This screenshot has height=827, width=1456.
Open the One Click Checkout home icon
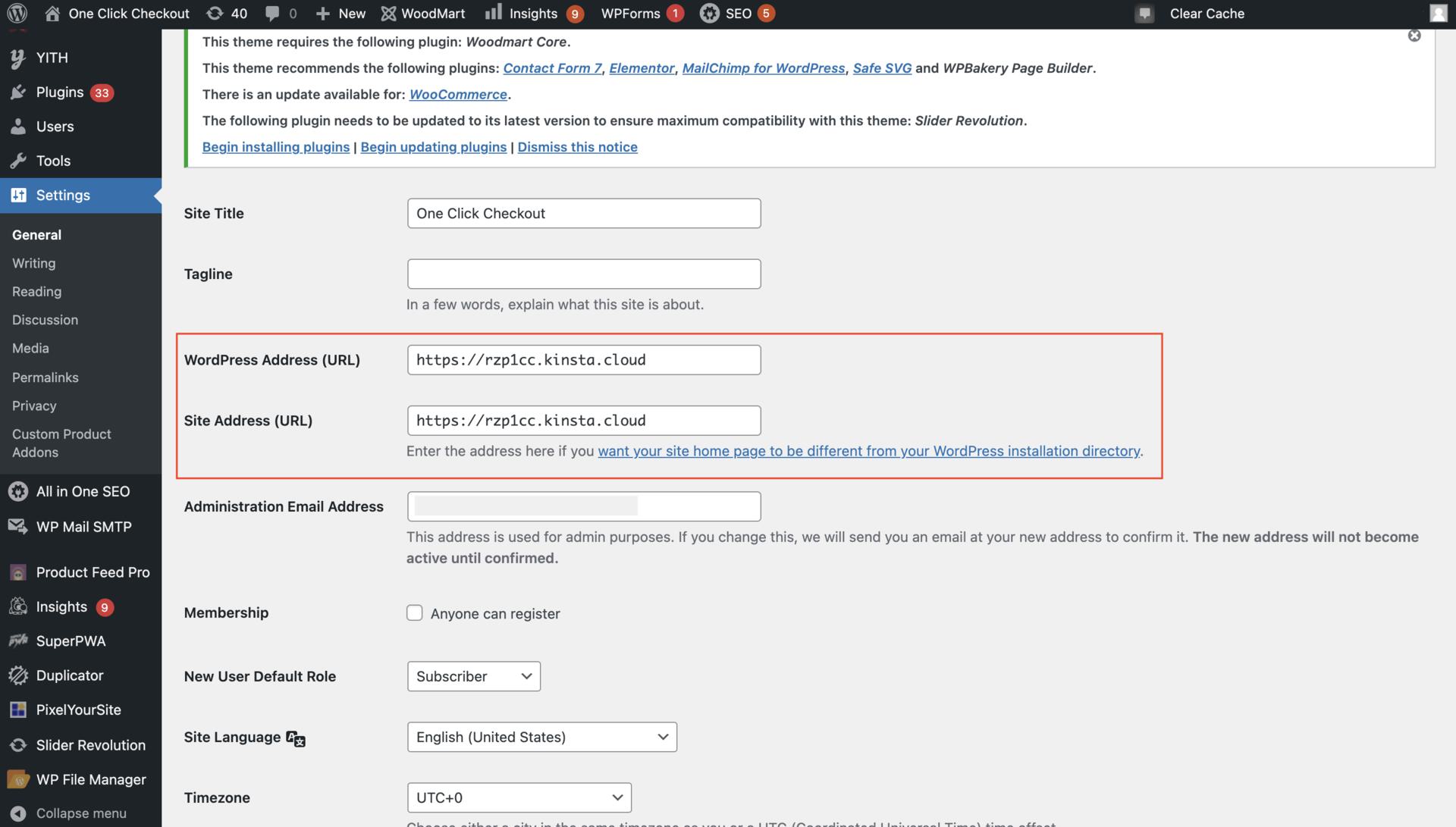(x=52, y=13)
